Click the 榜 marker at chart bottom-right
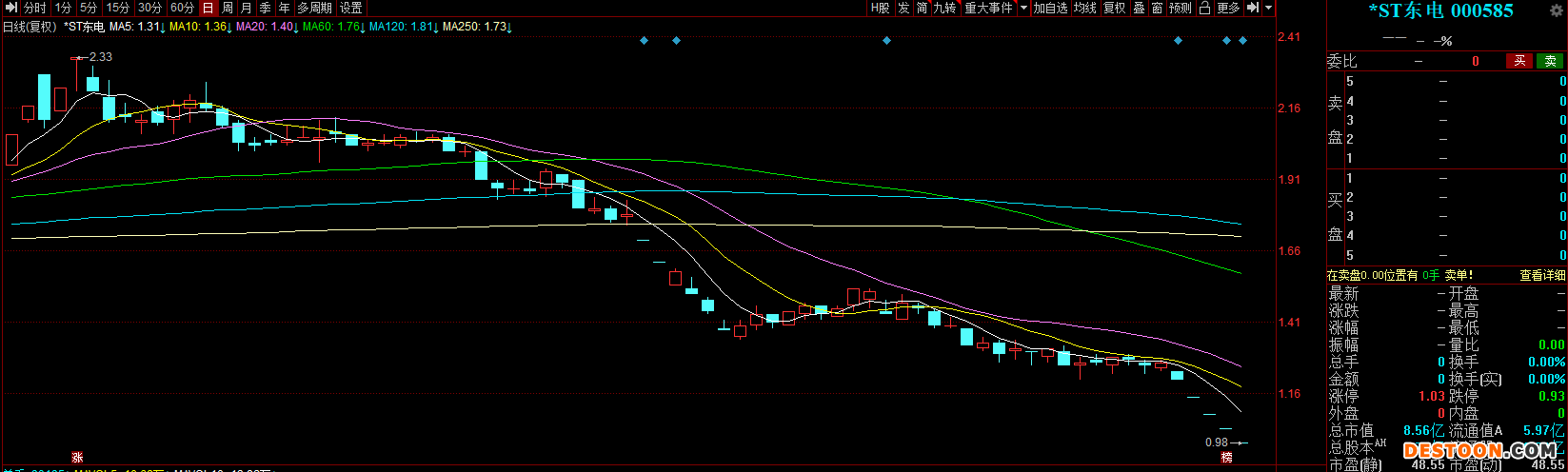 (1227, 458)
